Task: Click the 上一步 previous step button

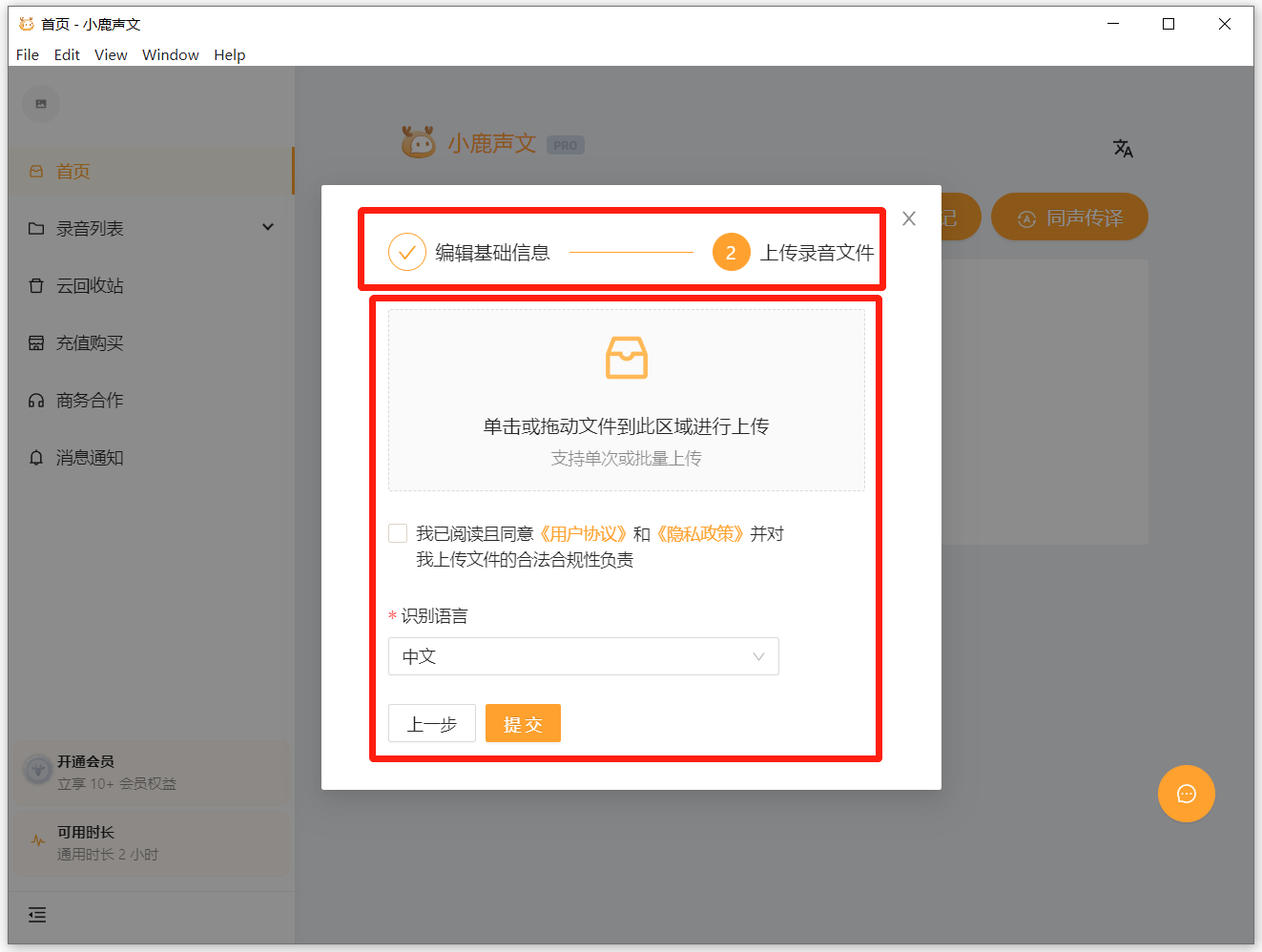Action: coord(432,723)
